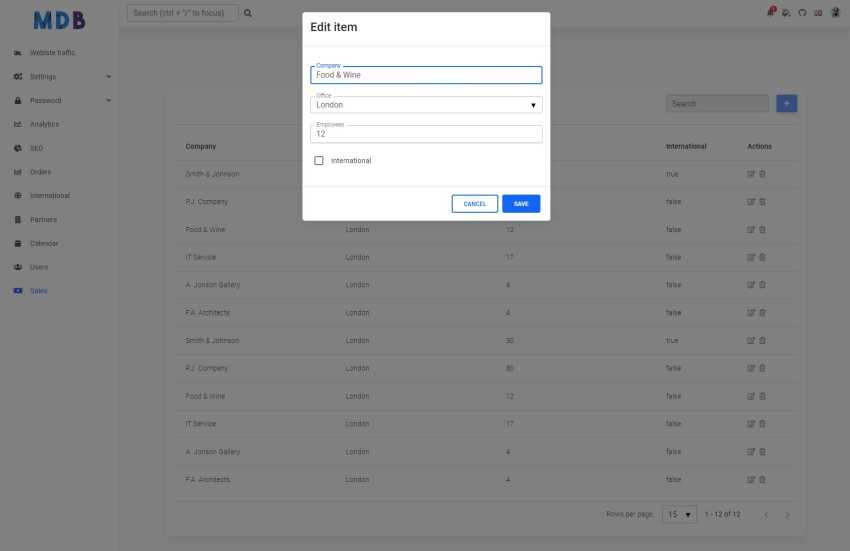Click edit icon for Smith & Johnson first row
The width and height of the screenshot is (850, 551).
click(x=751, y=174)
